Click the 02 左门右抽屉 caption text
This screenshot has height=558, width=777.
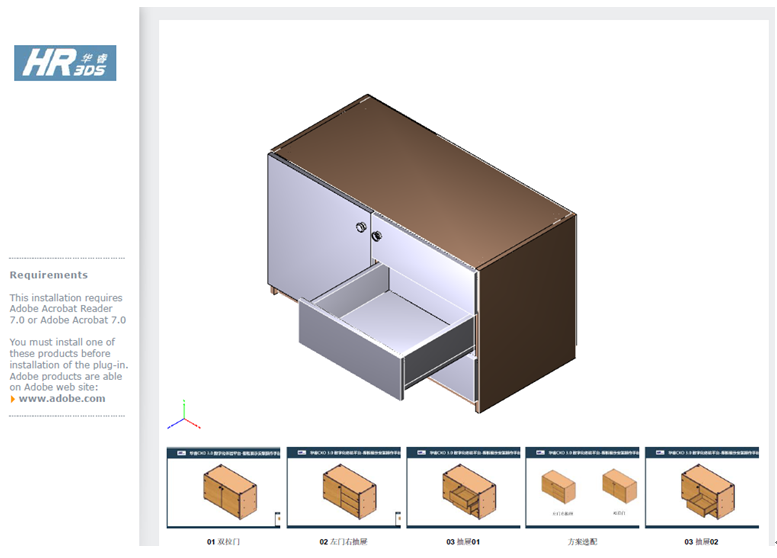(343, 542)
